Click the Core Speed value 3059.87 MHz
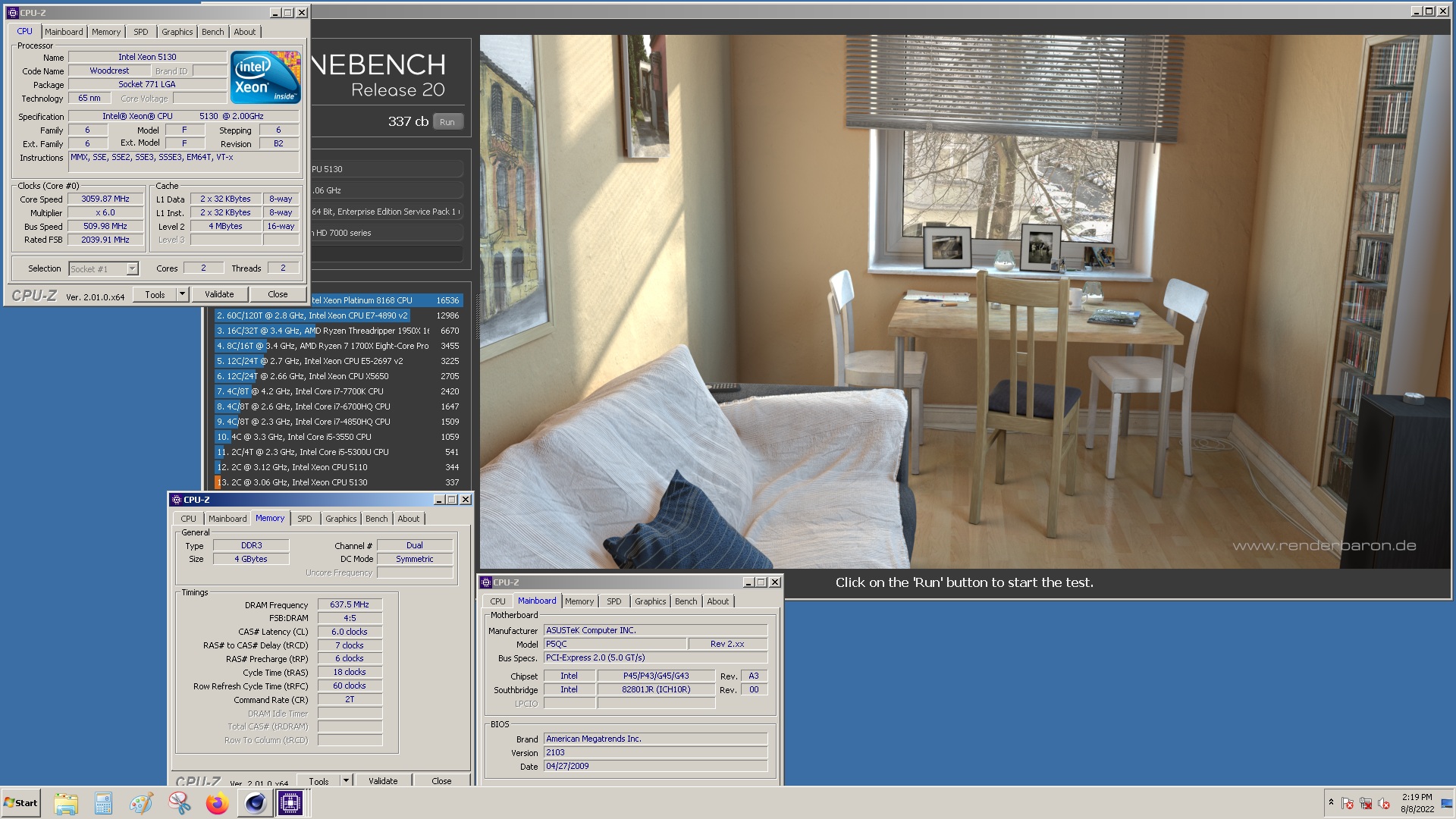This screenshot has height=819, width=1456. click(x=105, y=199)
